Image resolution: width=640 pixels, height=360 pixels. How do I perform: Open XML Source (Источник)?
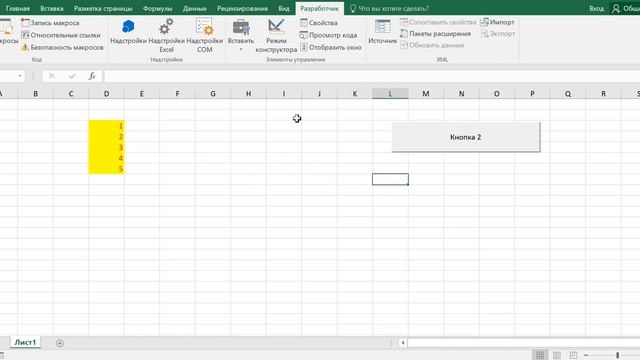coord(382,31)
